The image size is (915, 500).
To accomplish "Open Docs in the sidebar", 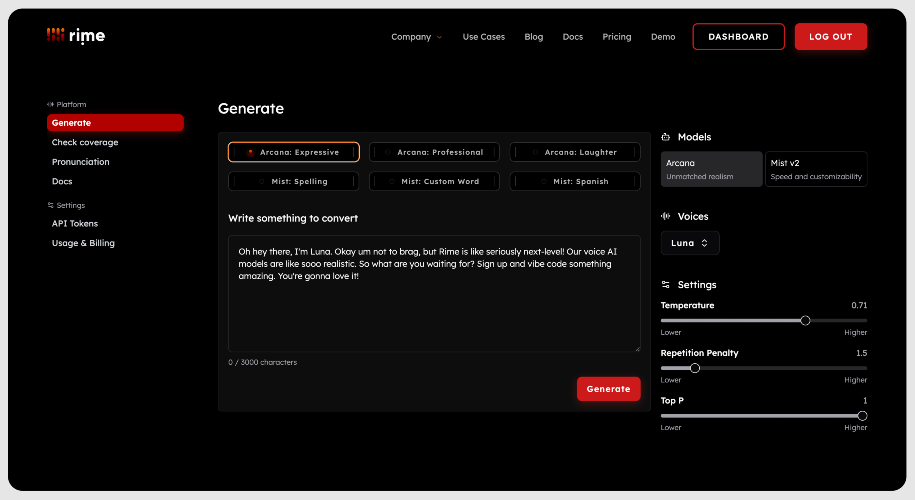I will point(62,181).
